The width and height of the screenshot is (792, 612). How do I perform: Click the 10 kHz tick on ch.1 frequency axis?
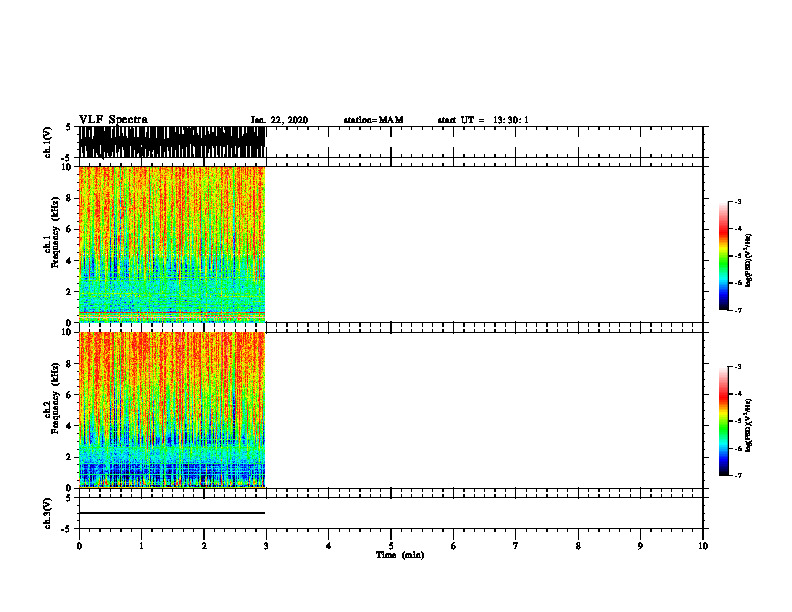67,167
